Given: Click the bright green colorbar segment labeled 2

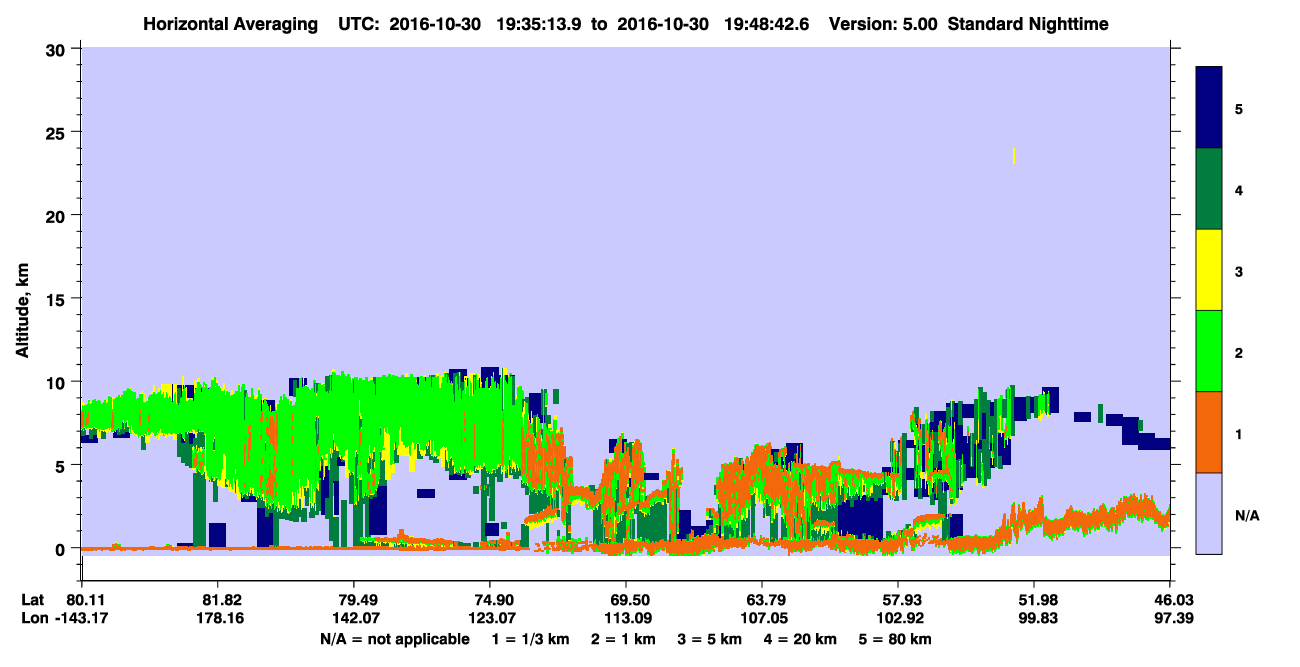Looking at the screenshot, I should [1209, 351].
